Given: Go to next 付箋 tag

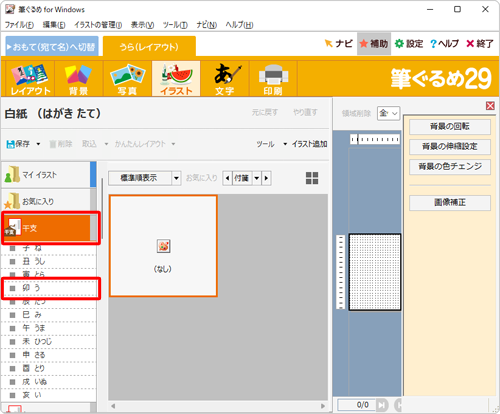Looking at the screenshot, I should pyautogui.click(x=266, y=178).
